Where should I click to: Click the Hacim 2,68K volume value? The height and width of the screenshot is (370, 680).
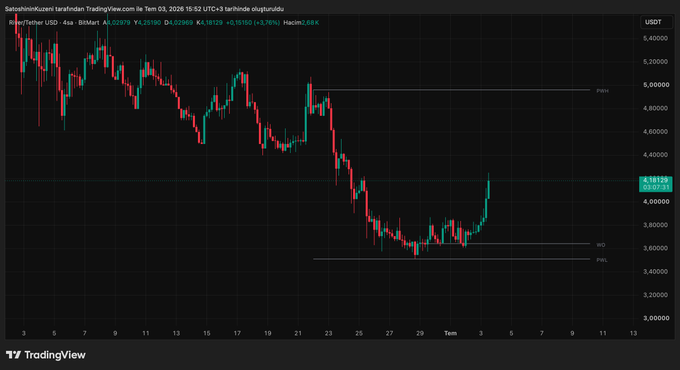[301, 23]
